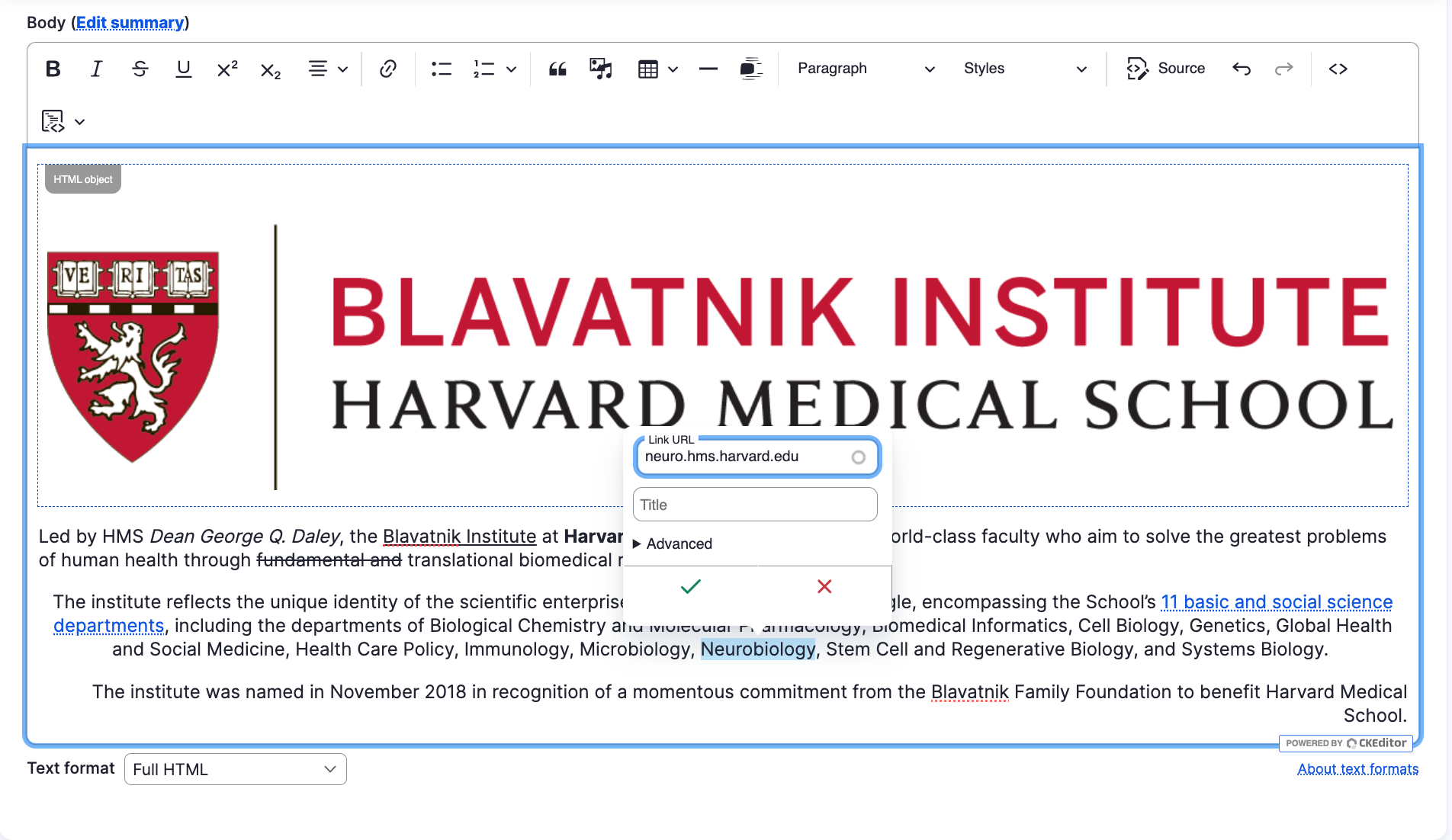The image size is (1452, 840).
Task: Open numbered list style options arrow
Action: (512, 69)
